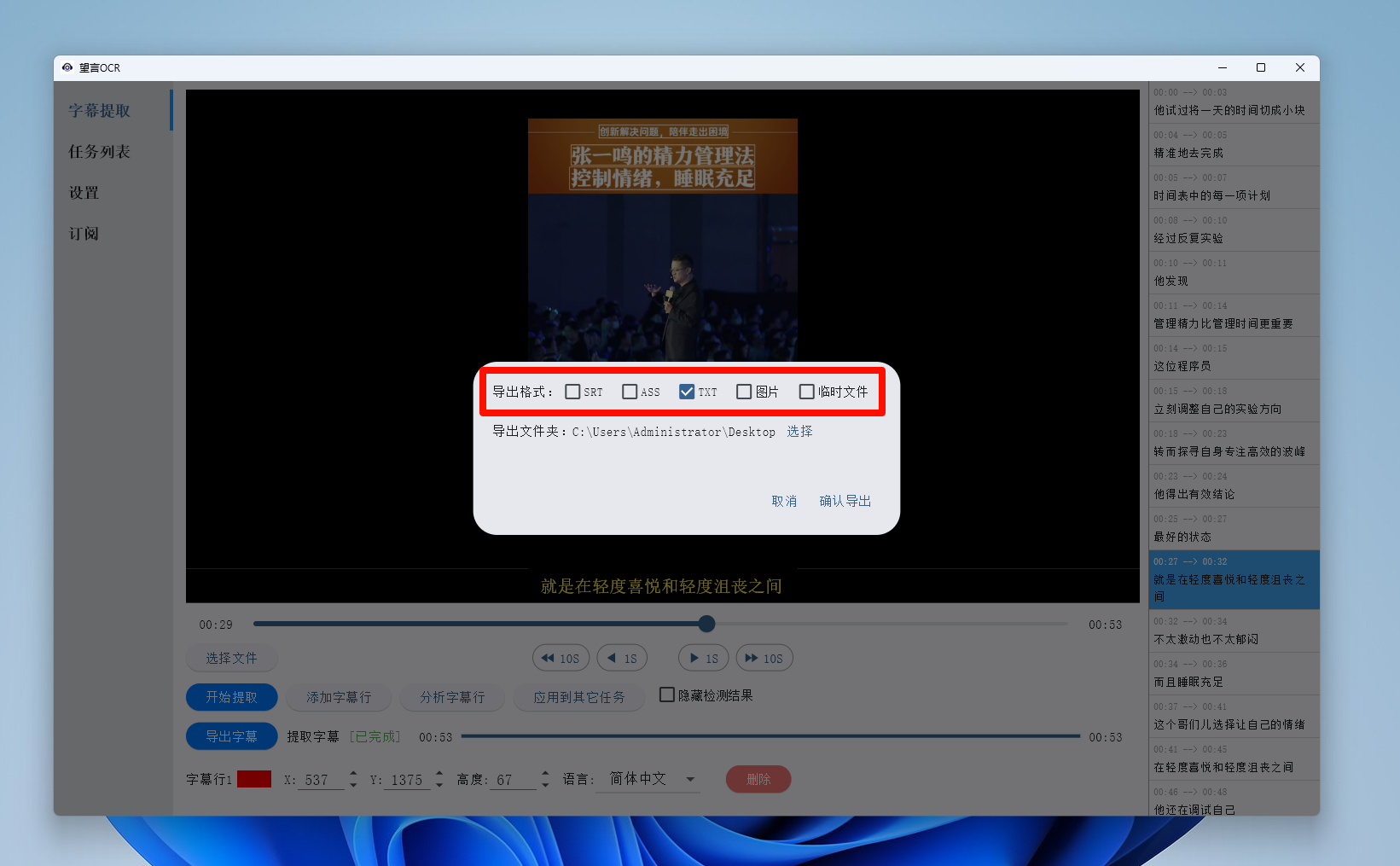Screen dimensions: 1400x866
Task: Rewind 10 seconds with the 10S back button
Action: (561, 658)
